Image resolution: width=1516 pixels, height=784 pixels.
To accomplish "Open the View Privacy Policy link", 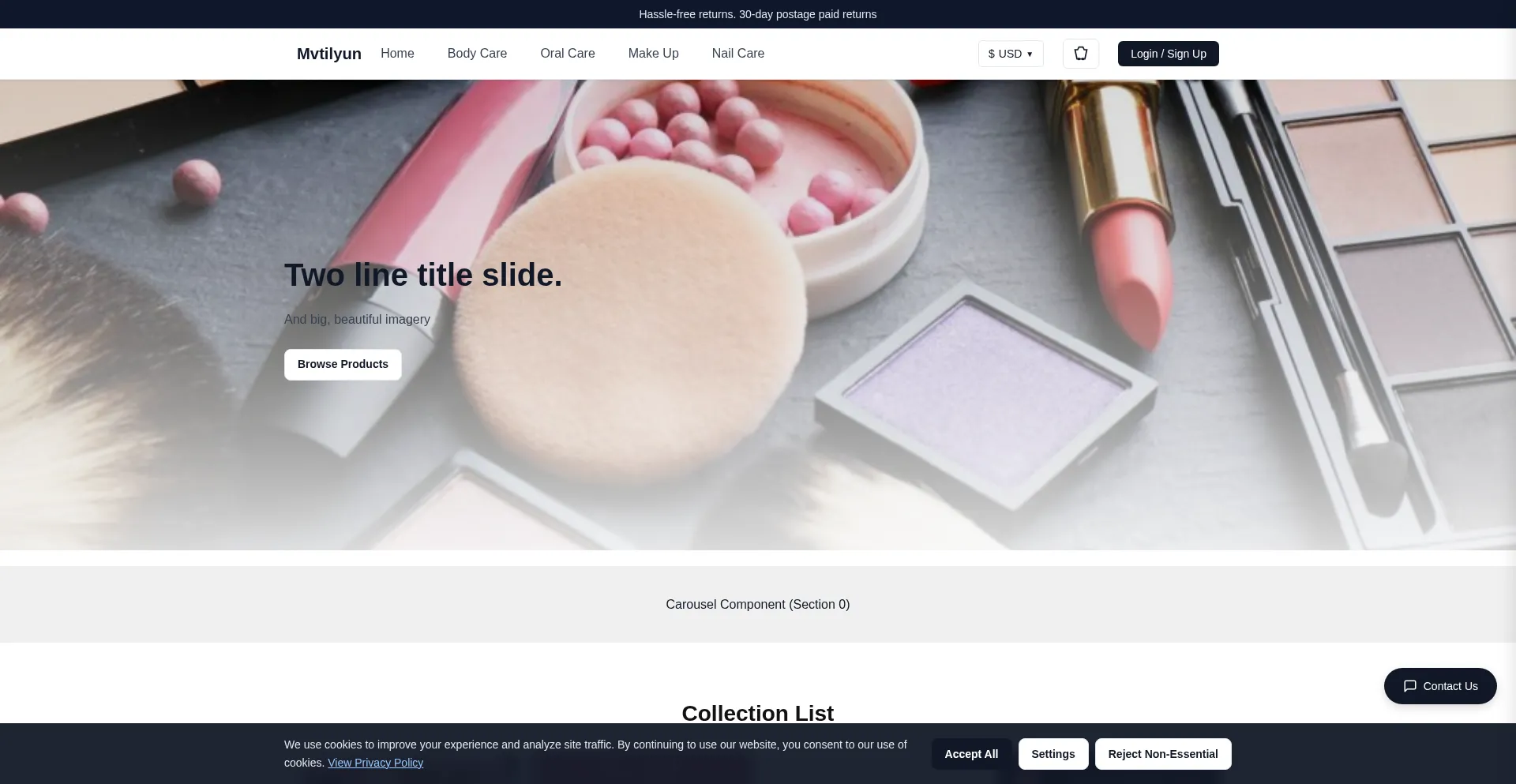I will pyautogui.click(x=375, y=763).
